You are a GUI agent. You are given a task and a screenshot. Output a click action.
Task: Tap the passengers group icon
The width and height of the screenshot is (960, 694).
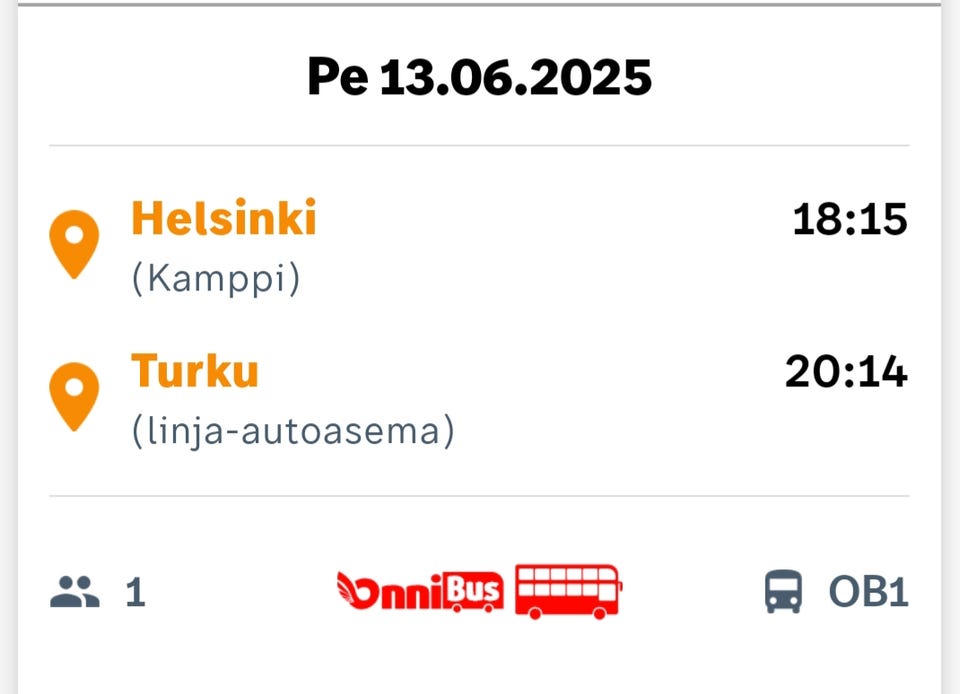[75, 592]
